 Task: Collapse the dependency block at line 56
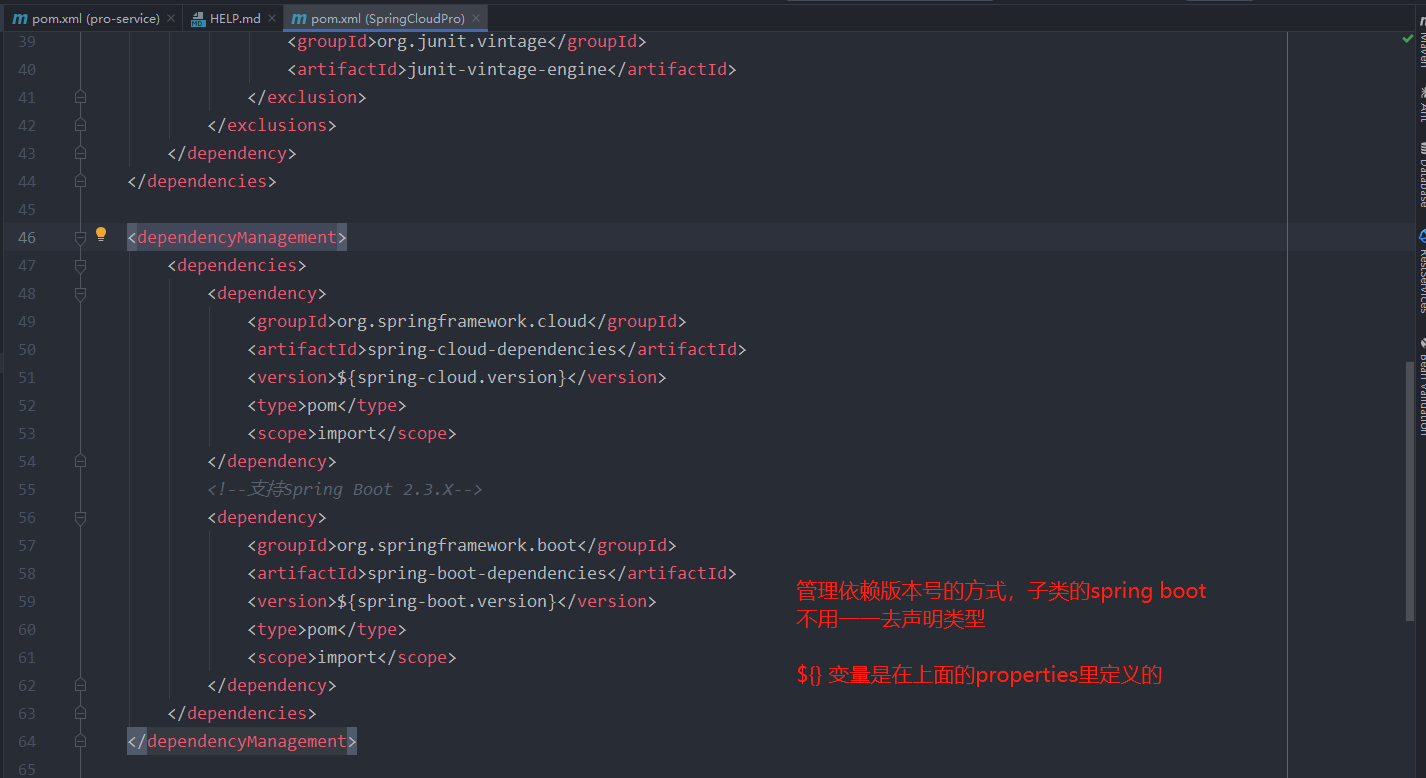[81, 517]
